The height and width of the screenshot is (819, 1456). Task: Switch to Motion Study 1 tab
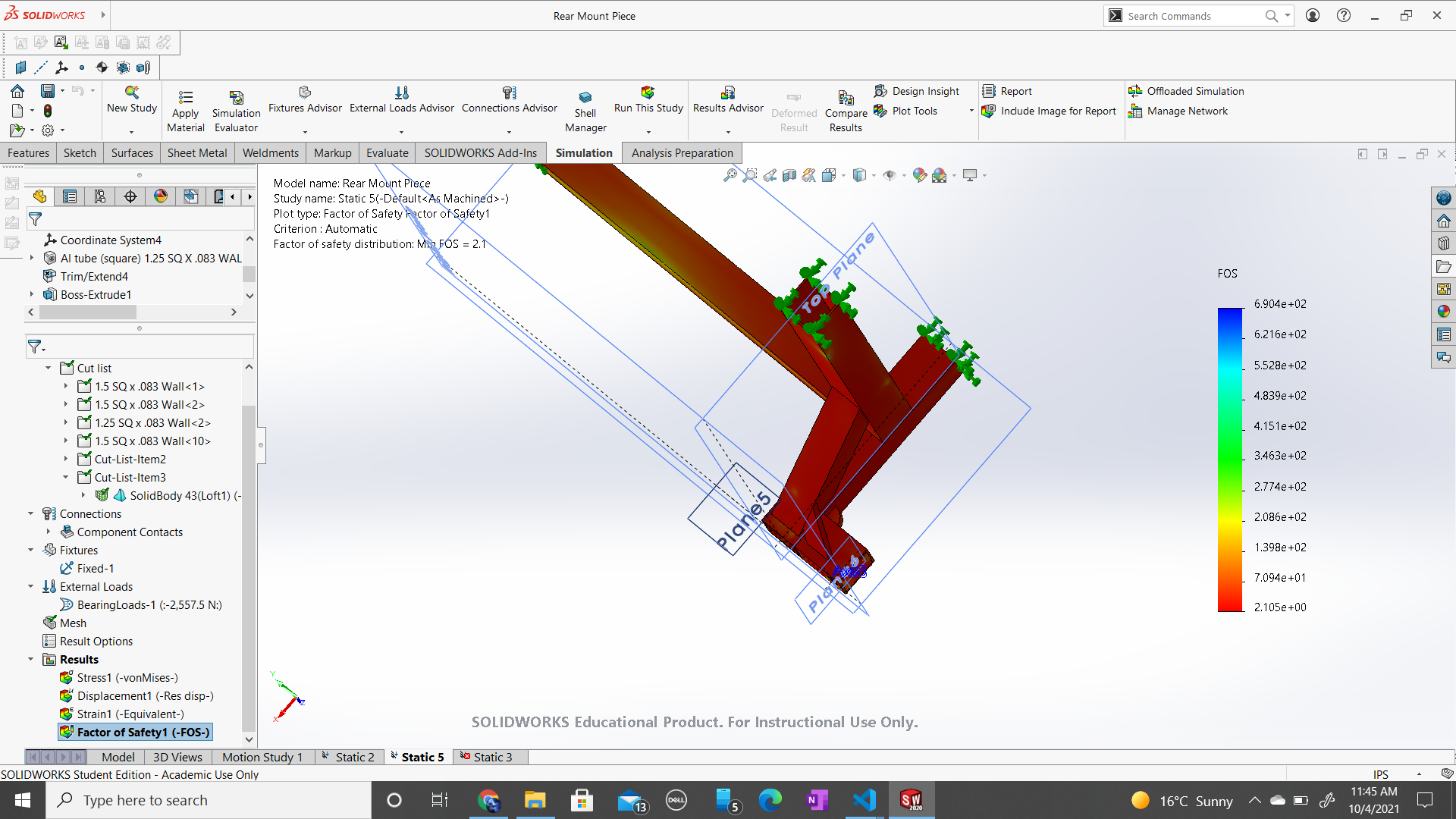coord(262,757)
